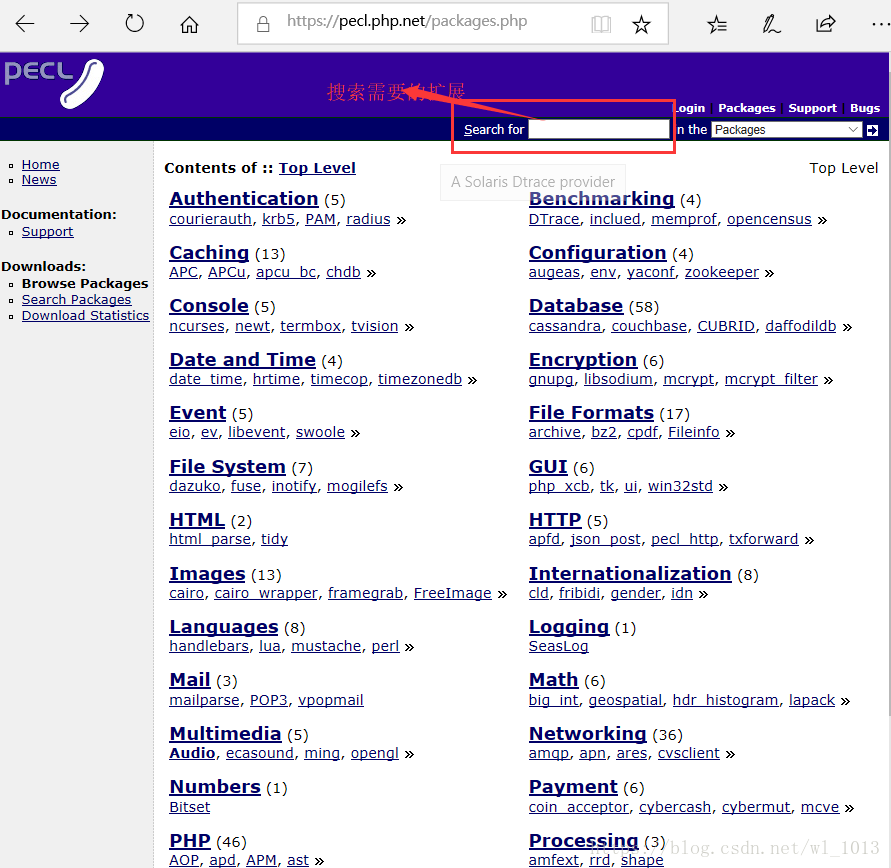The image size is (891, 868).
Task: Click the PECL logo
Action: pyautogui.click(x=55, y=84)
